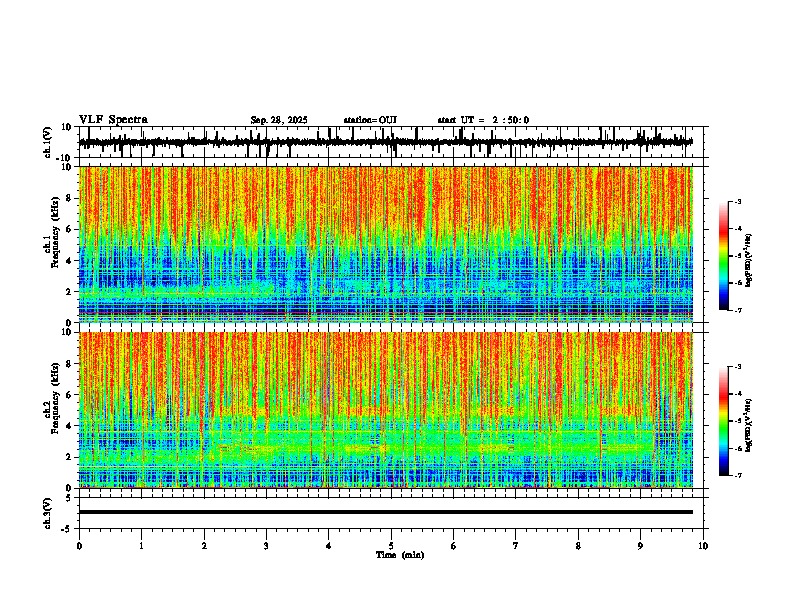Click time axis tick label "2"
The image size is (792, 612).
pyautogui.click(x=204, y=546)
